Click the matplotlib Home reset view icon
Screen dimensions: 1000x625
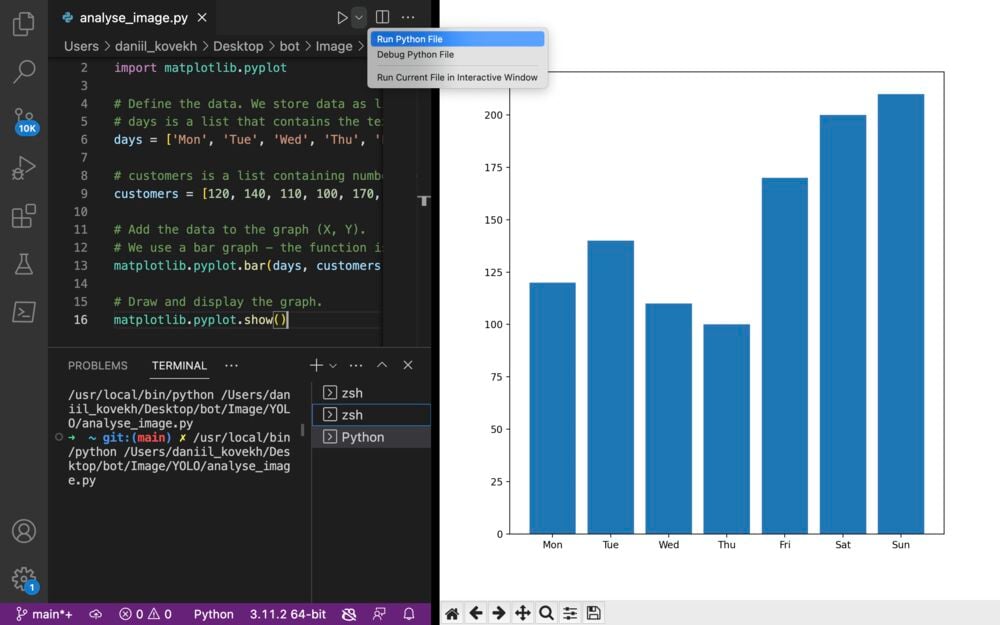click(x=452, y=613)
